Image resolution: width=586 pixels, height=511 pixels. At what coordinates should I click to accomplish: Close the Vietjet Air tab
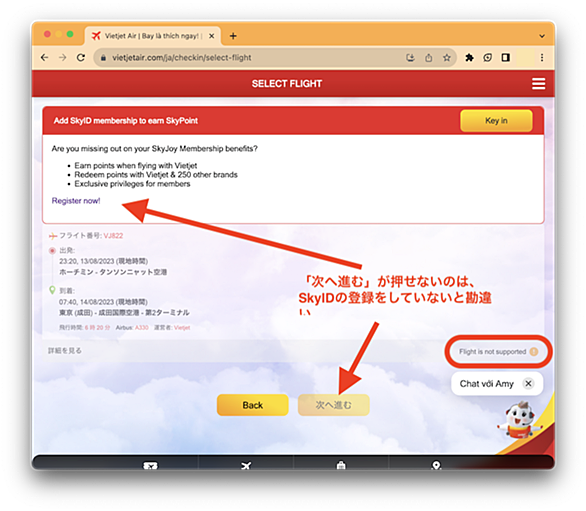click(212, 36)
